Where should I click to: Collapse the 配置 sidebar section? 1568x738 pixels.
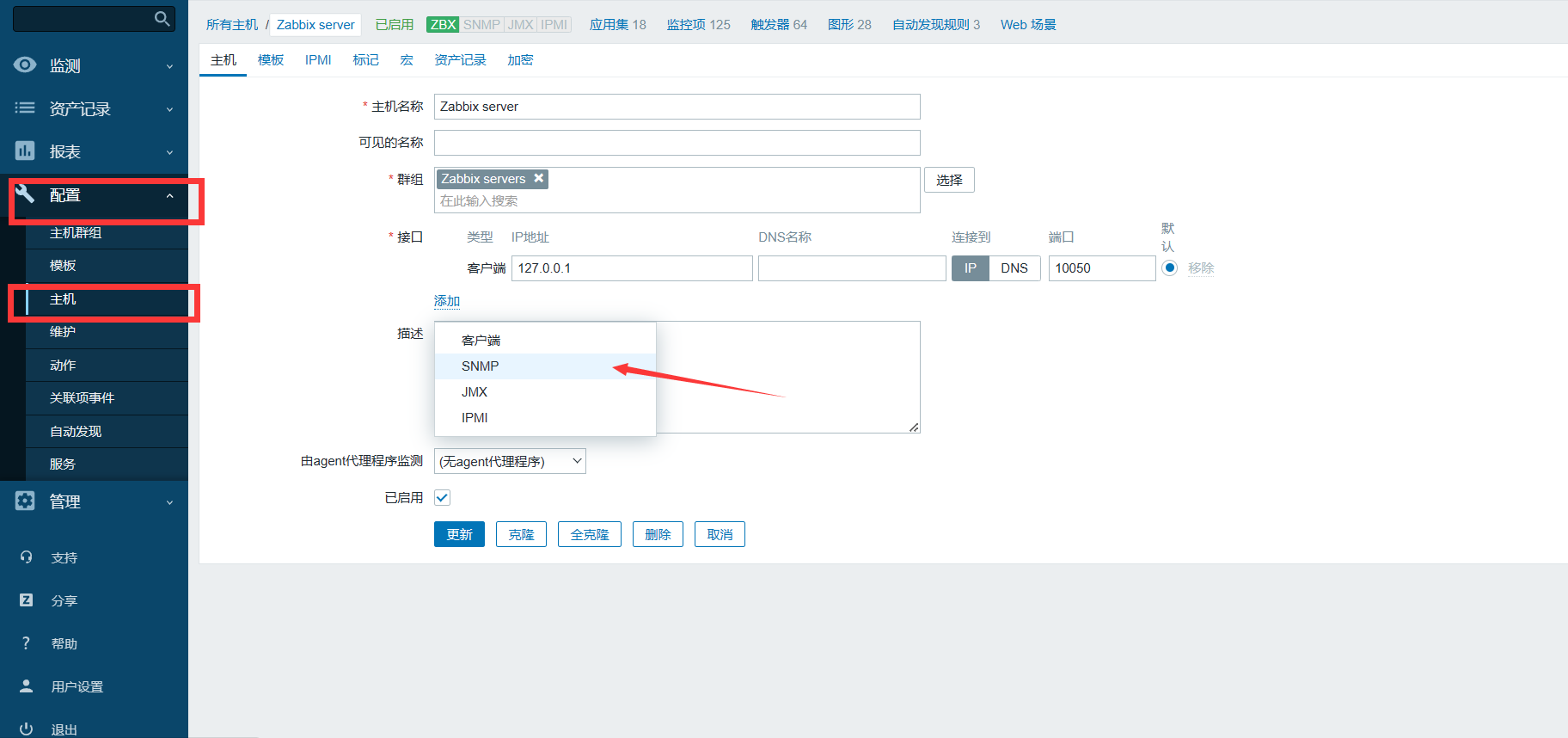click(169, 196)
